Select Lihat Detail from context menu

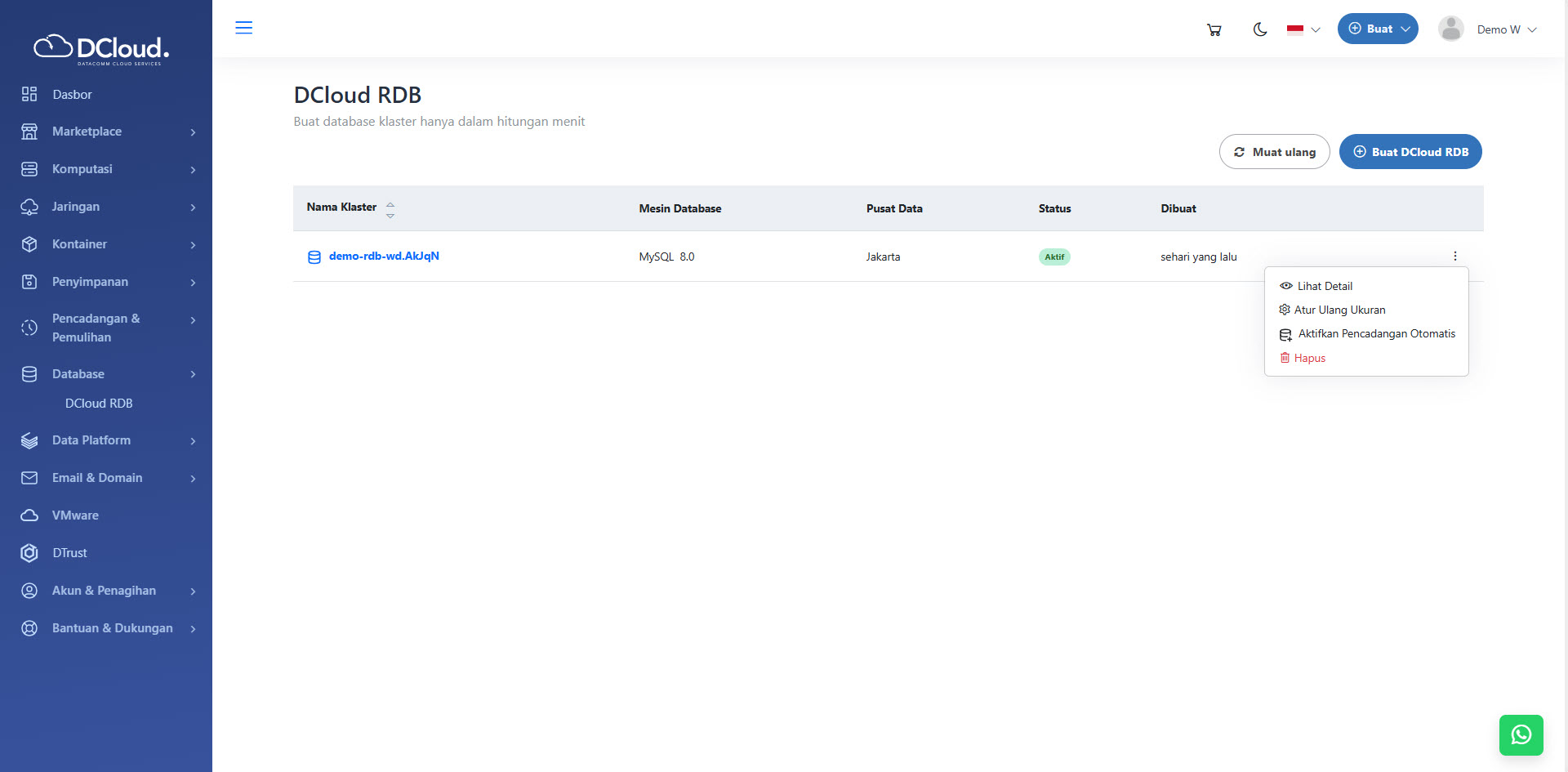point(1324,286)
